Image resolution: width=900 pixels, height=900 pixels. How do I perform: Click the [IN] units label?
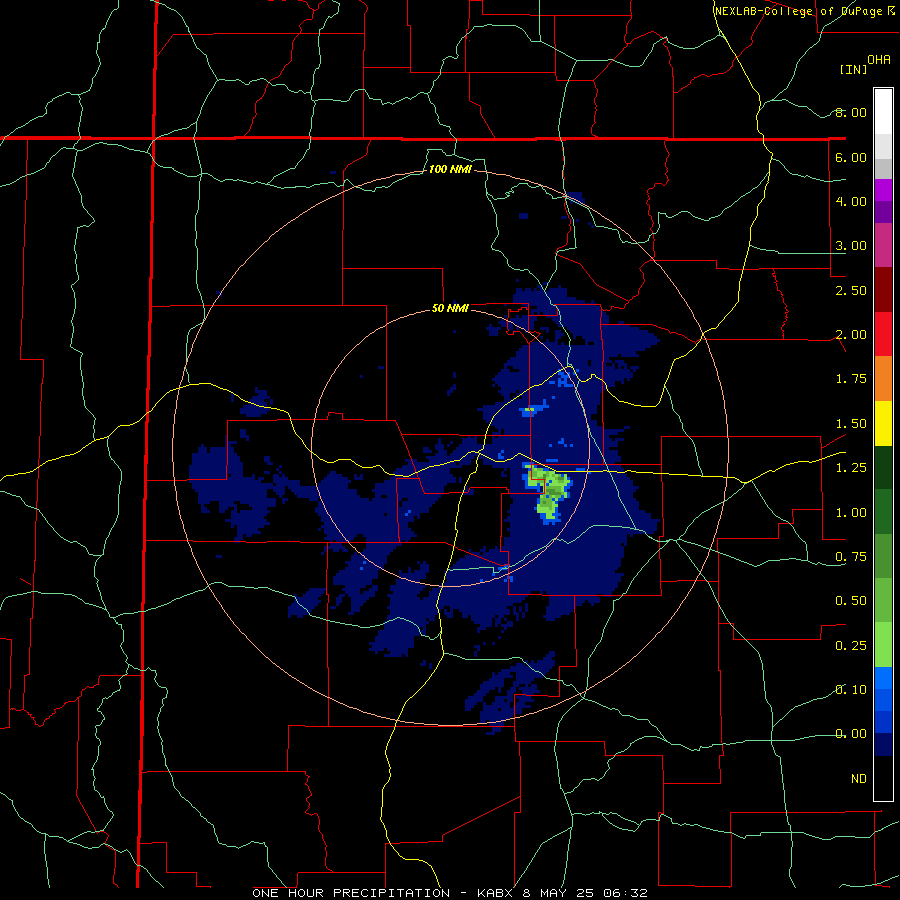(x=853, y=69)
